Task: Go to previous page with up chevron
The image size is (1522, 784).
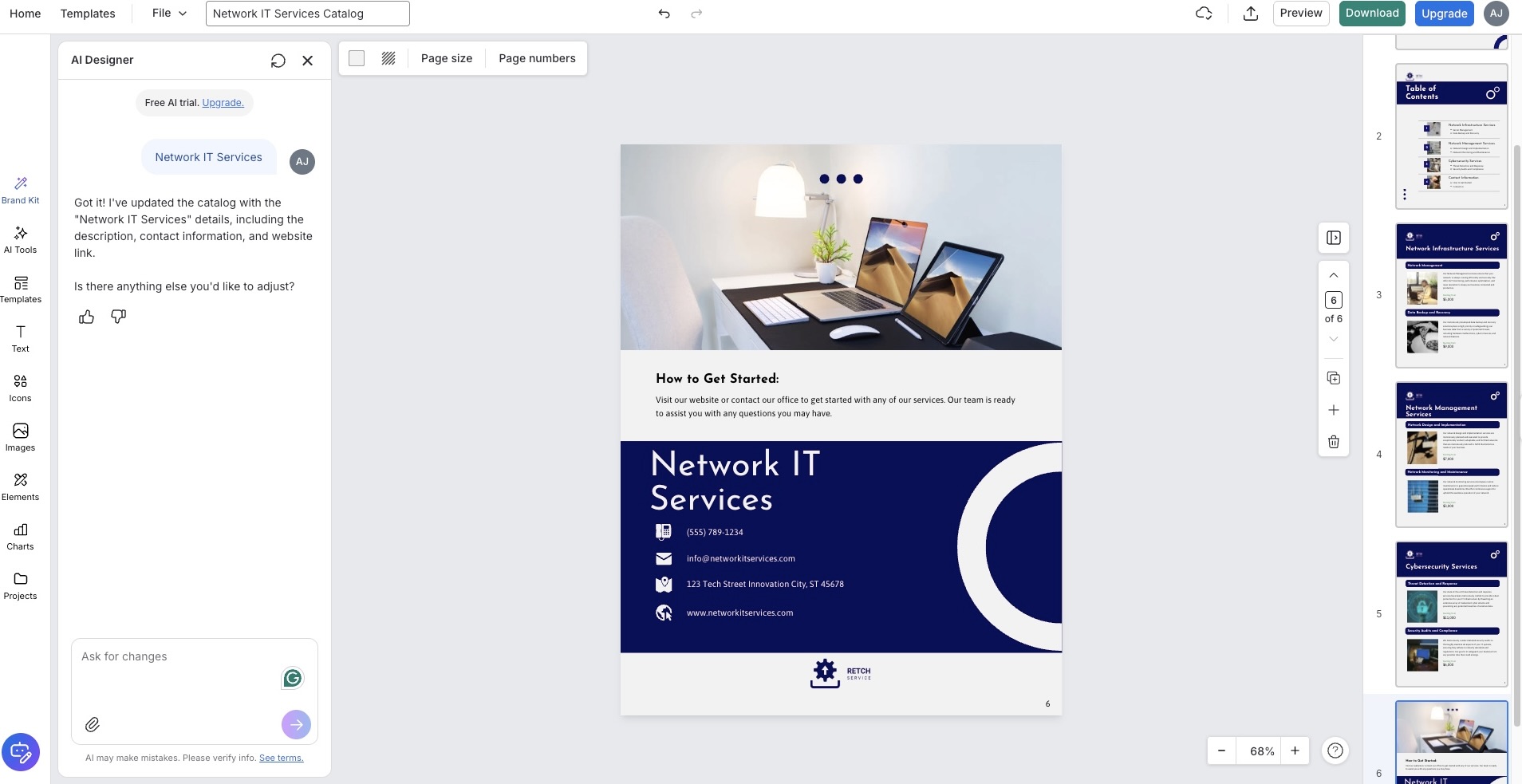Action: point(1333,275)
